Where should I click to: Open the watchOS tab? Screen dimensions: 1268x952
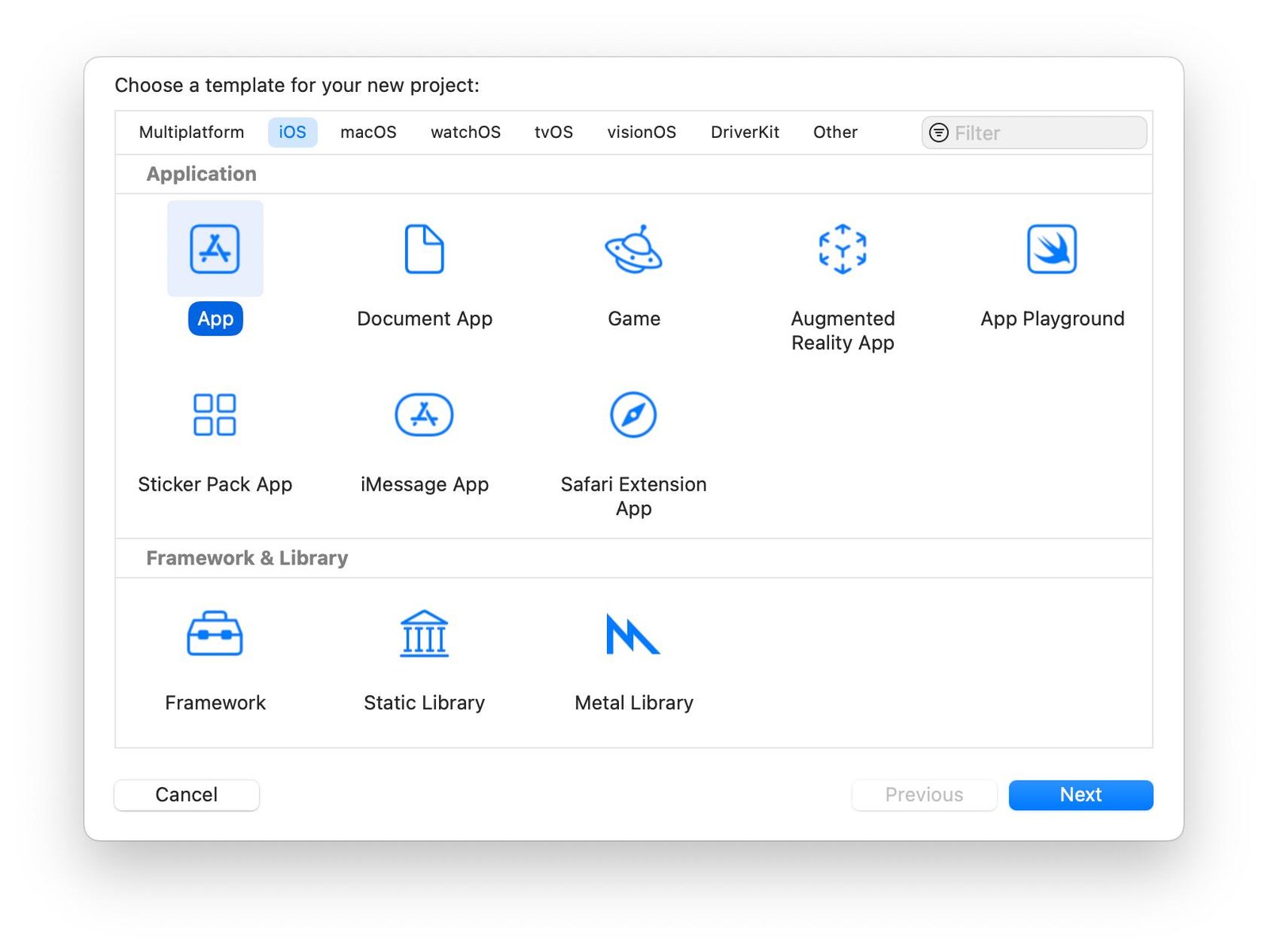click(x=466, y=132)
